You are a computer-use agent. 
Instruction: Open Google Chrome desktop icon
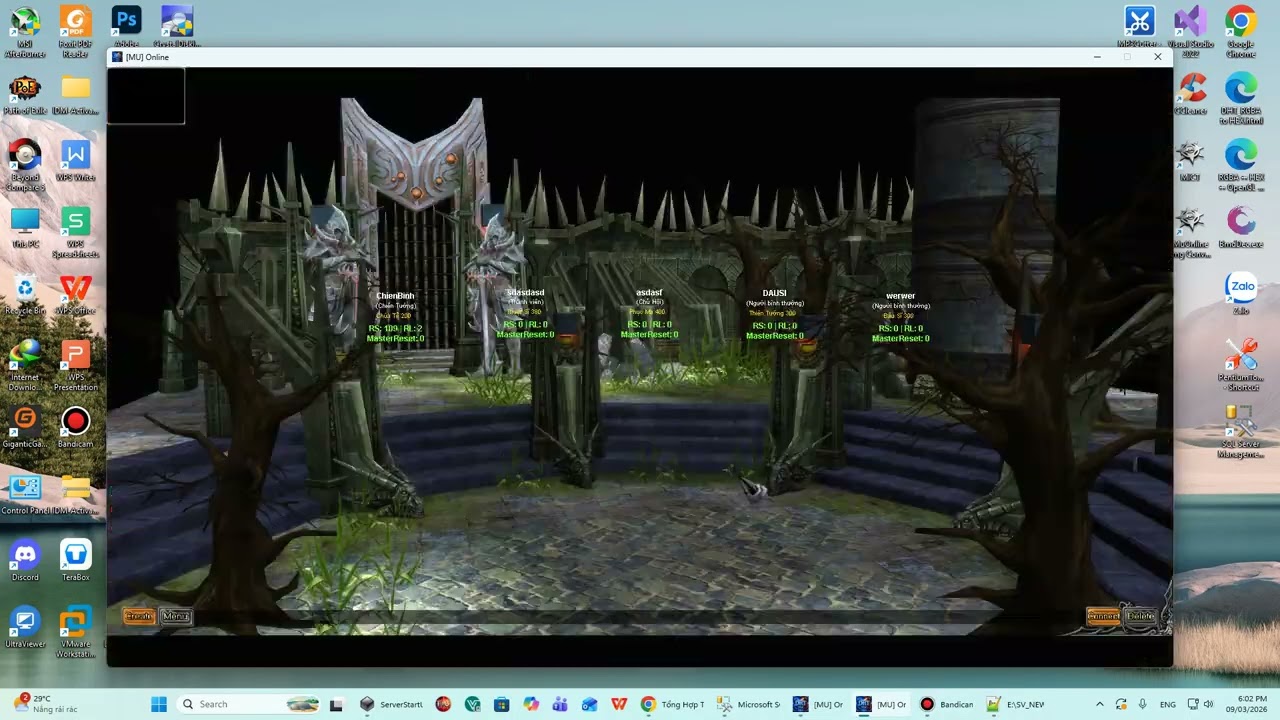(1241, 32)
